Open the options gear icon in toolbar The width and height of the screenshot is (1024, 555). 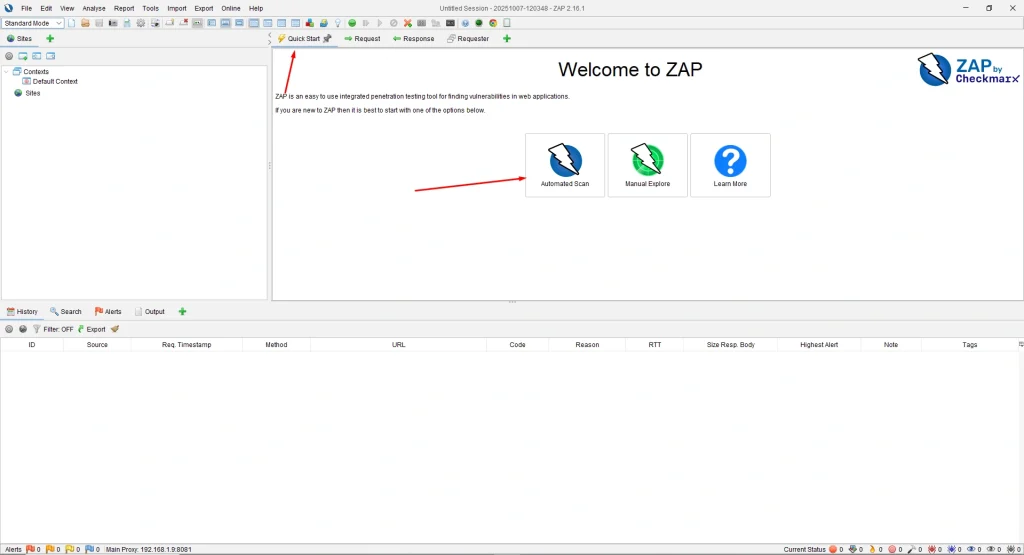click(x=141, y=23)
